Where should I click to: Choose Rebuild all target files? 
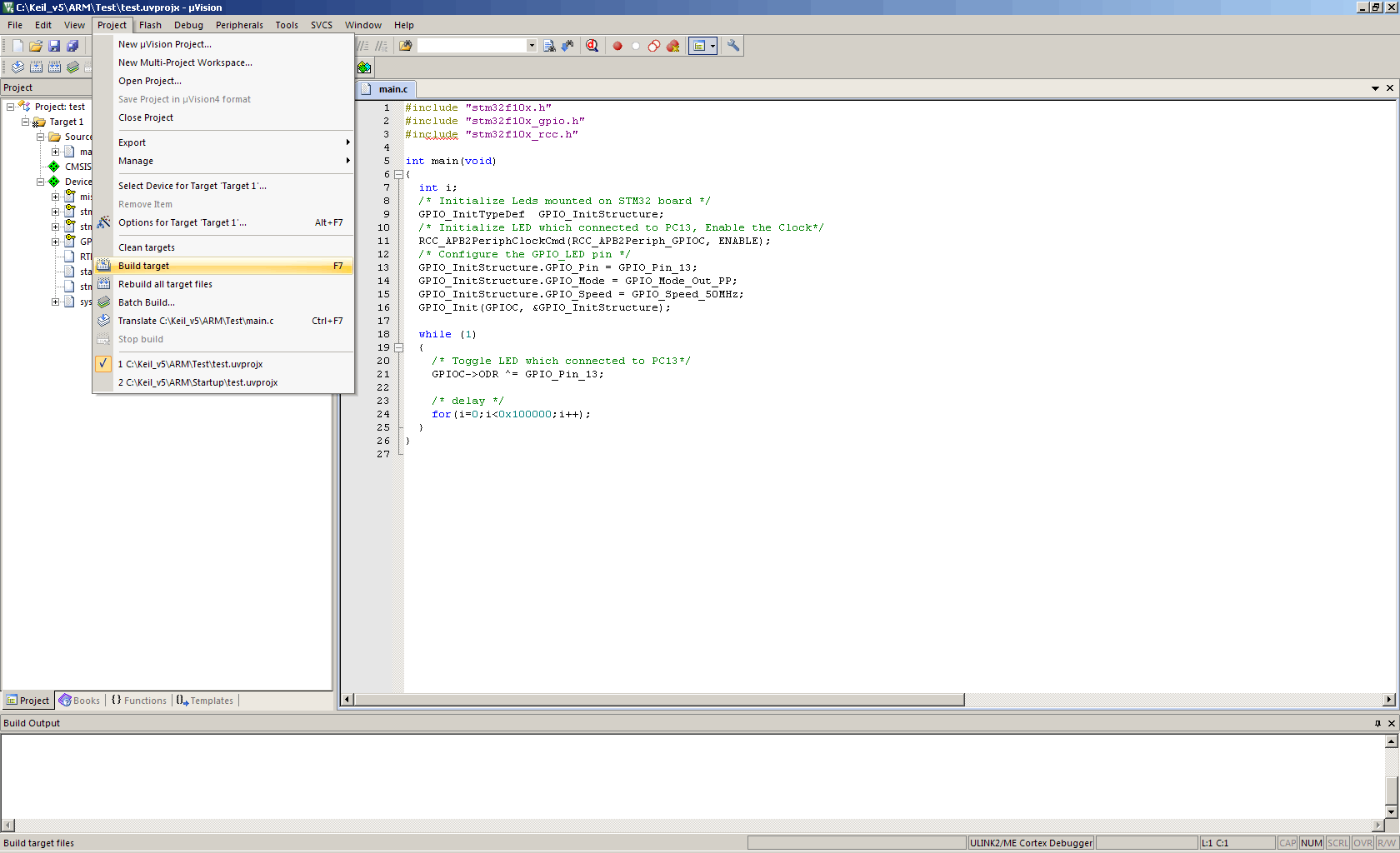coord(165,284)
